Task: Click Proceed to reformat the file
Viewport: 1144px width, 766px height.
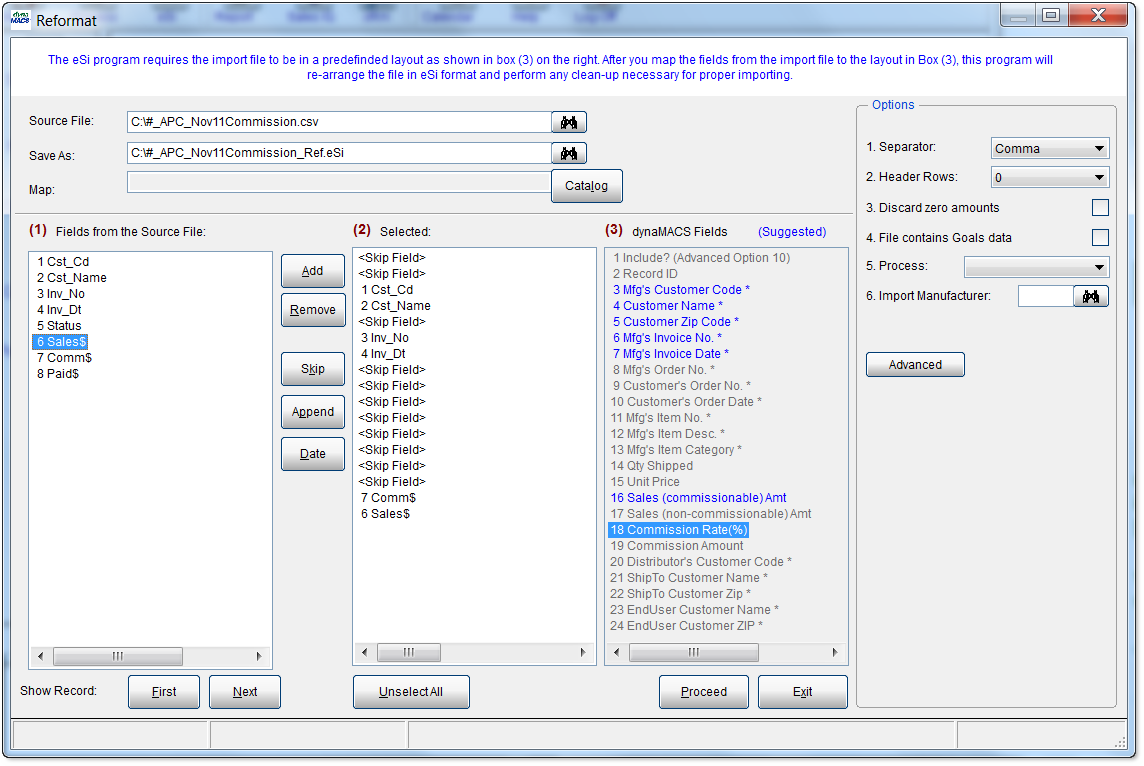Action: pos(703,692)
